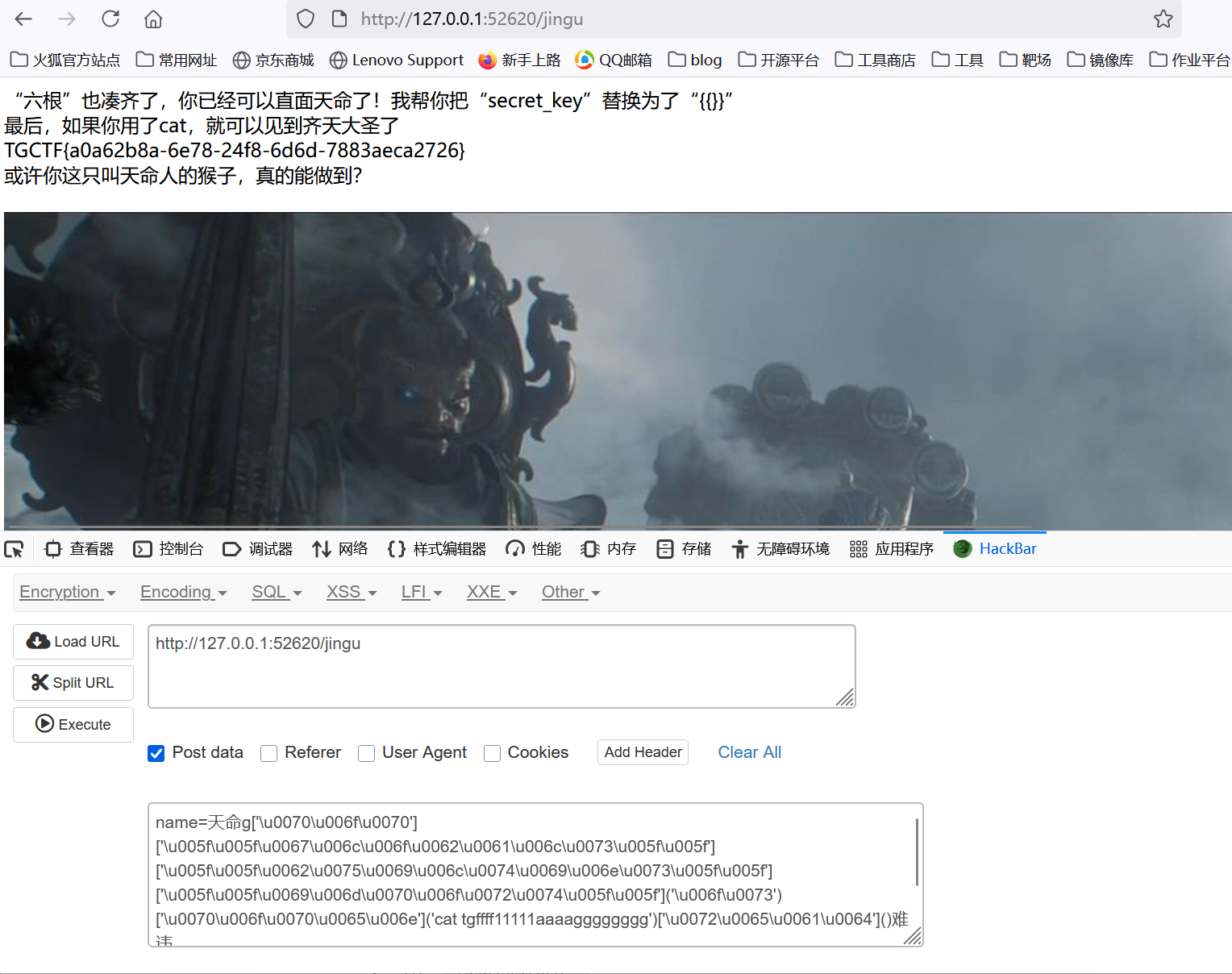Open the 火狐官方站点 bookmark folder
This screenshot has width=1232, height=974.
pyautogui.click(x=65, y=60)
